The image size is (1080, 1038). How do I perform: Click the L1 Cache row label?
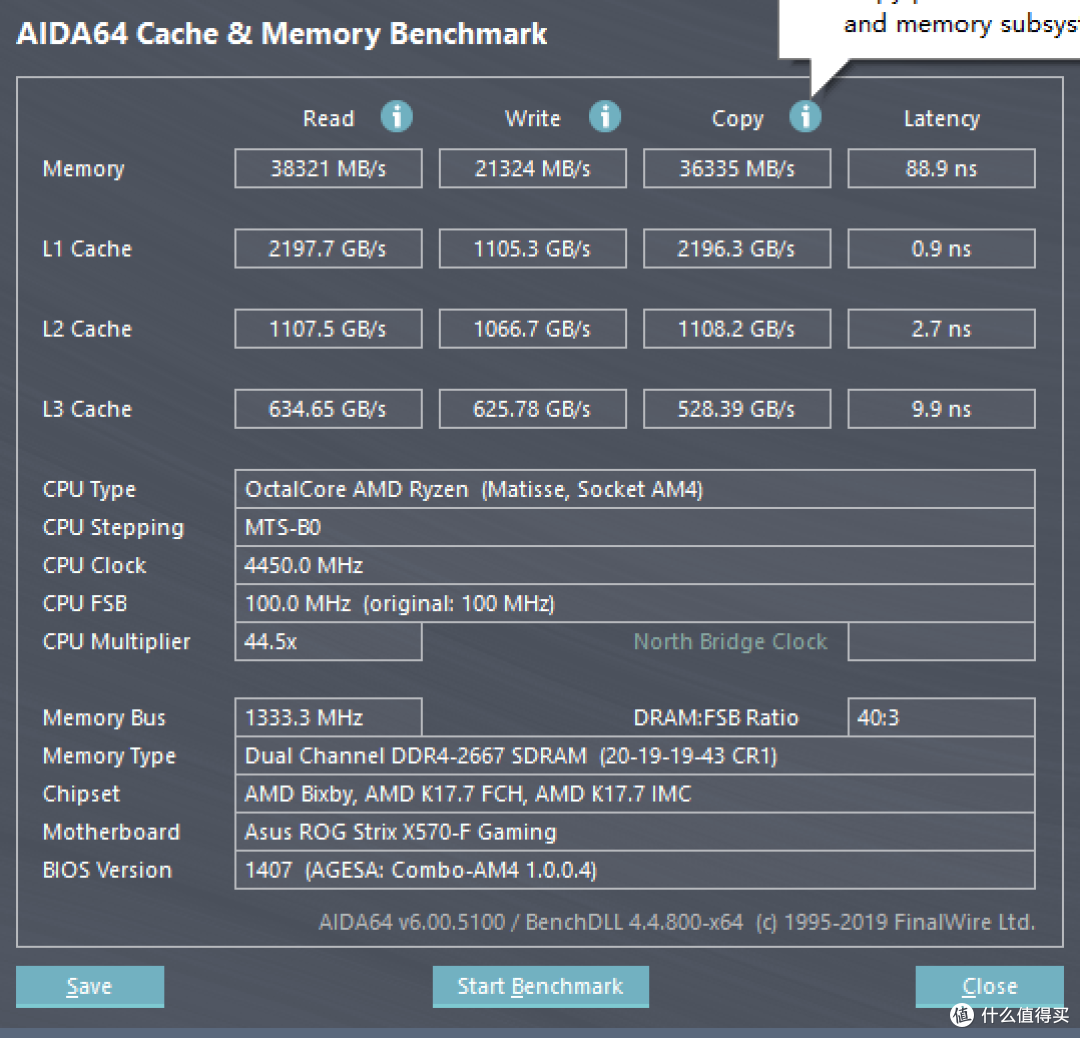[87, 249]
